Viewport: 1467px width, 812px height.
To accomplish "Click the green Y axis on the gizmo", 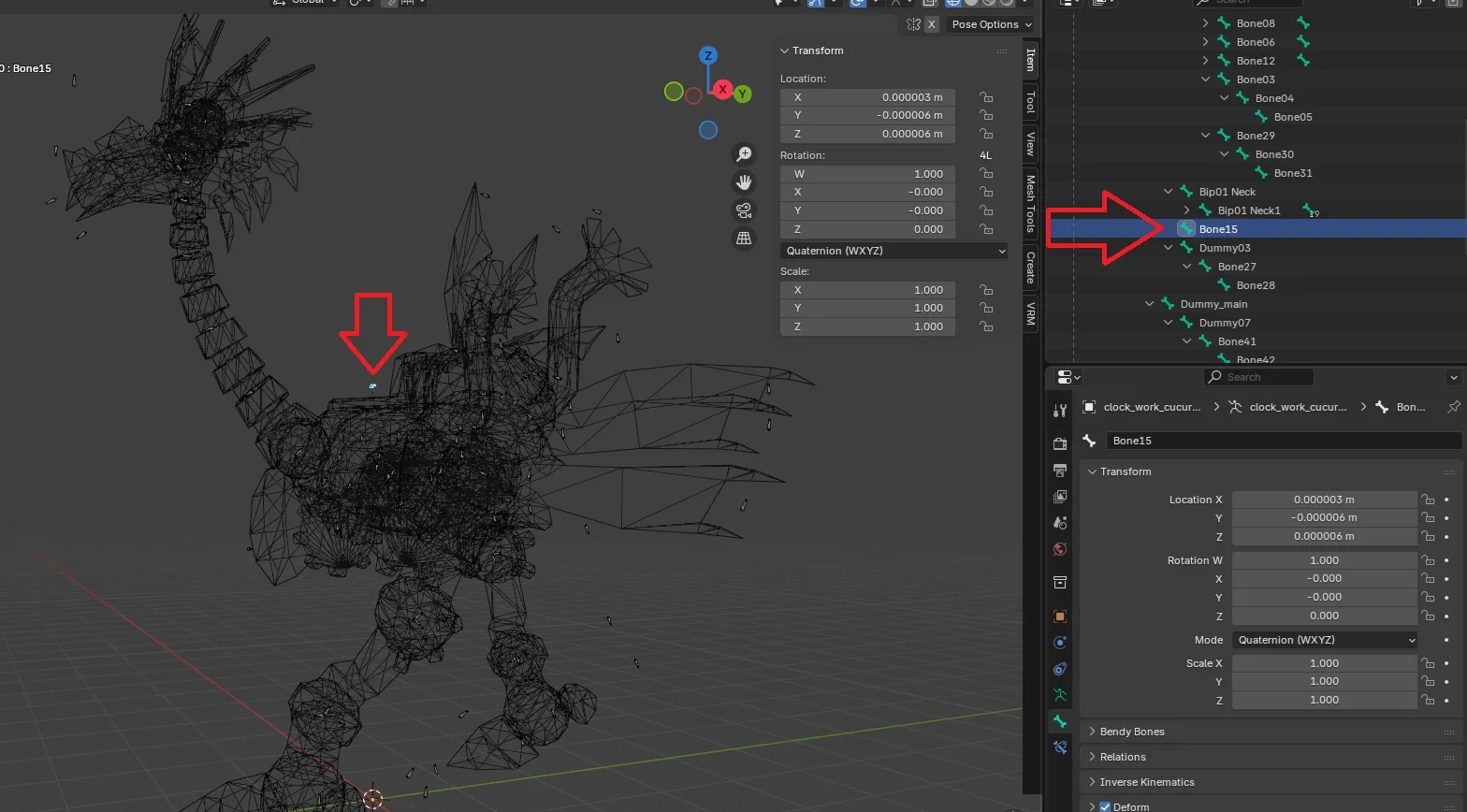I will pos(742,94).
